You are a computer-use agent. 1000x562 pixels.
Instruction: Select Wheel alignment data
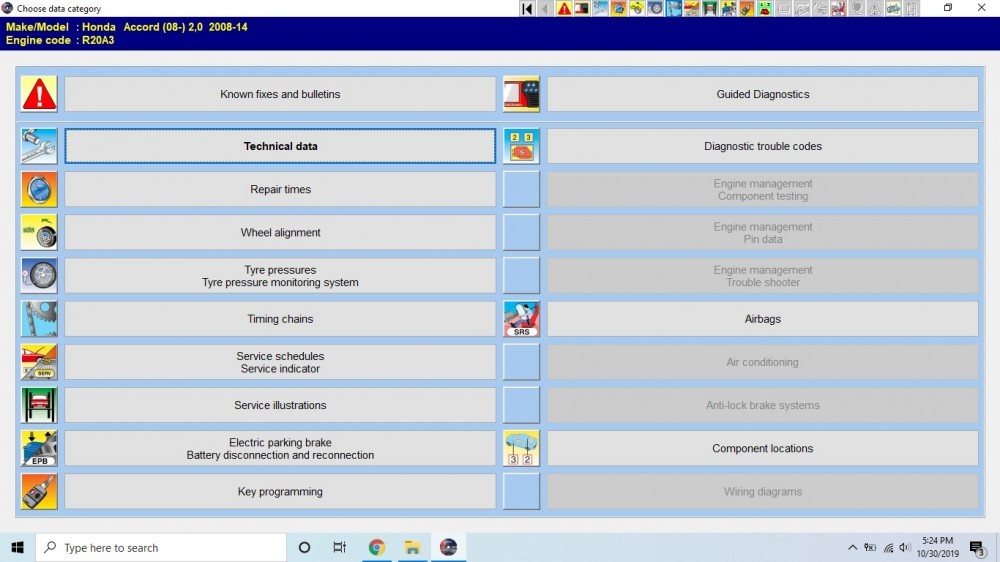(280, 232)
